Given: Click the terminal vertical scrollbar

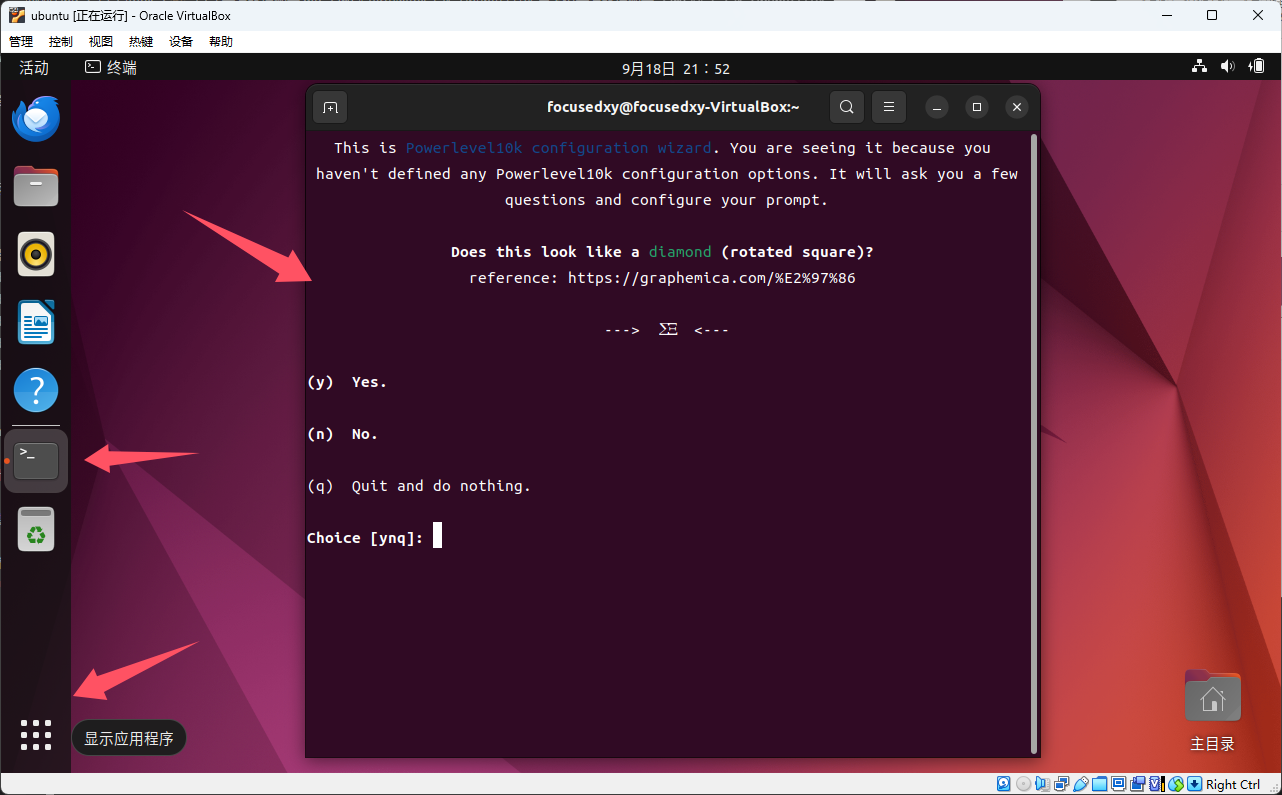Looking at the screenshot, I should [1034, 443].
